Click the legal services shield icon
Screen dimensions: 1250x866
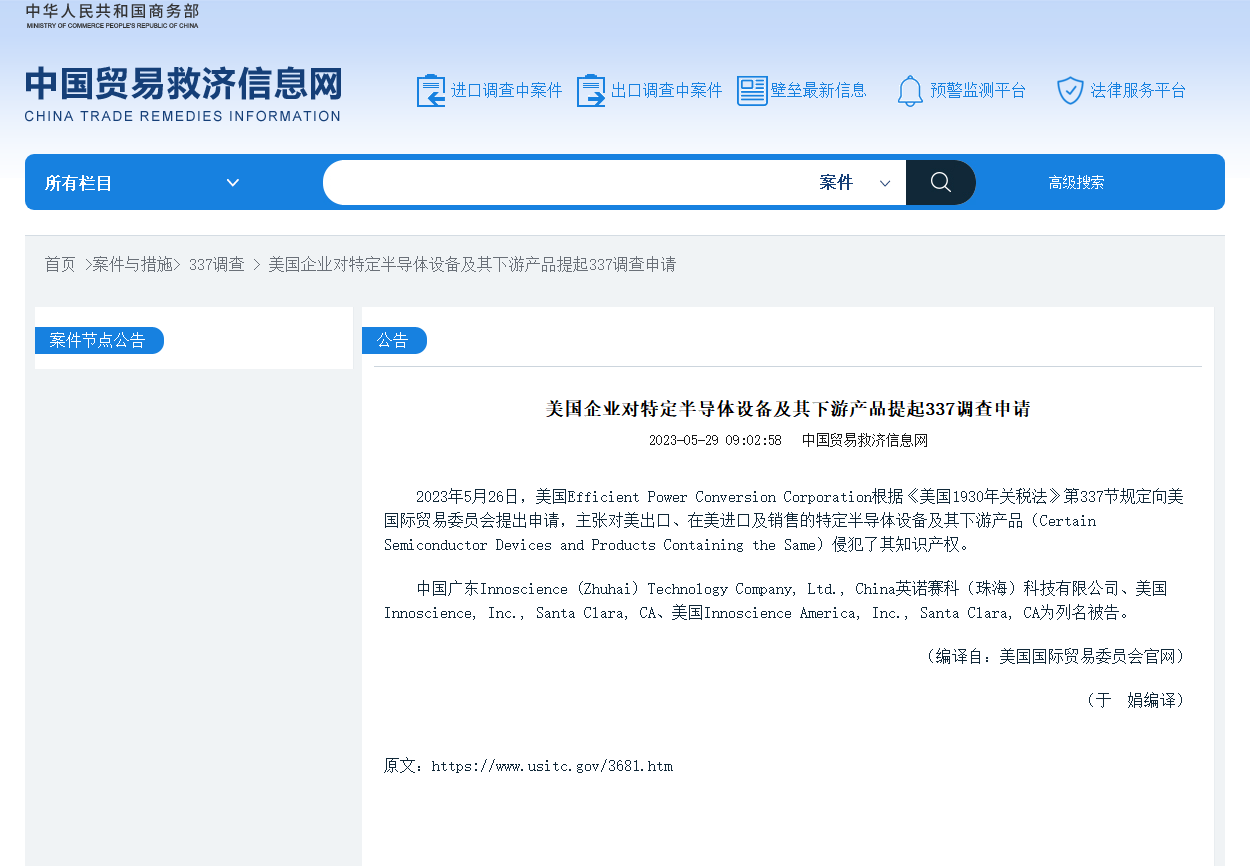click(x=1071, y=91)
